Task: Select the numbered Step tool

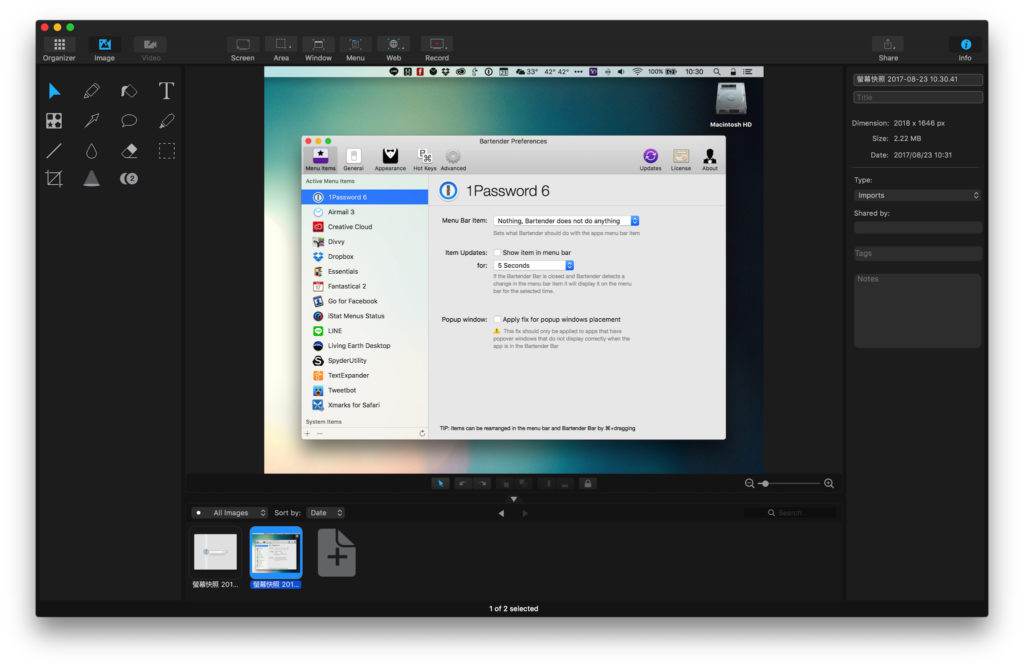Action: click(129, 179)
